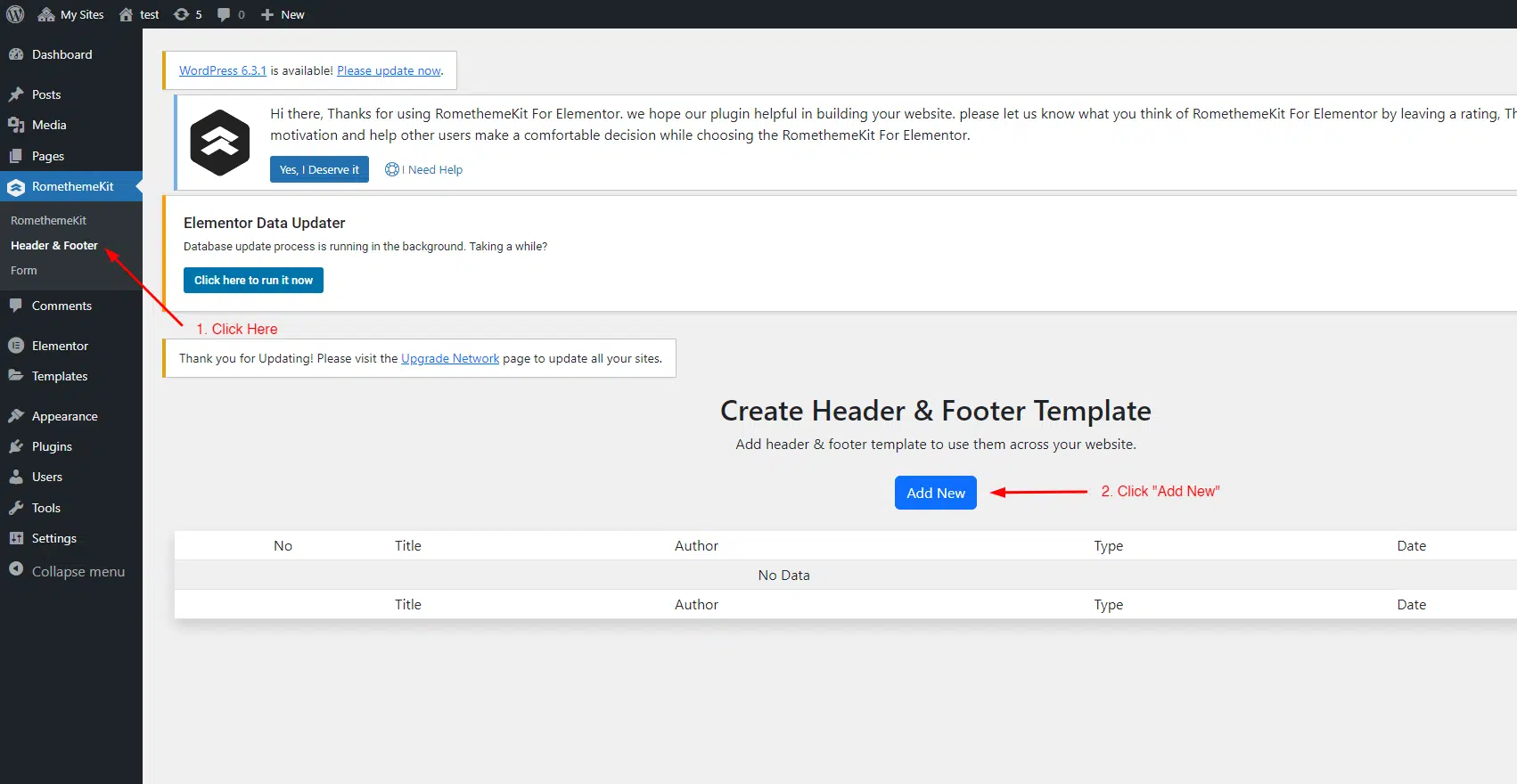Click the bottom Author footer cell
Image resolution: width=1517 pixels, height=784 pixels.
696,604
